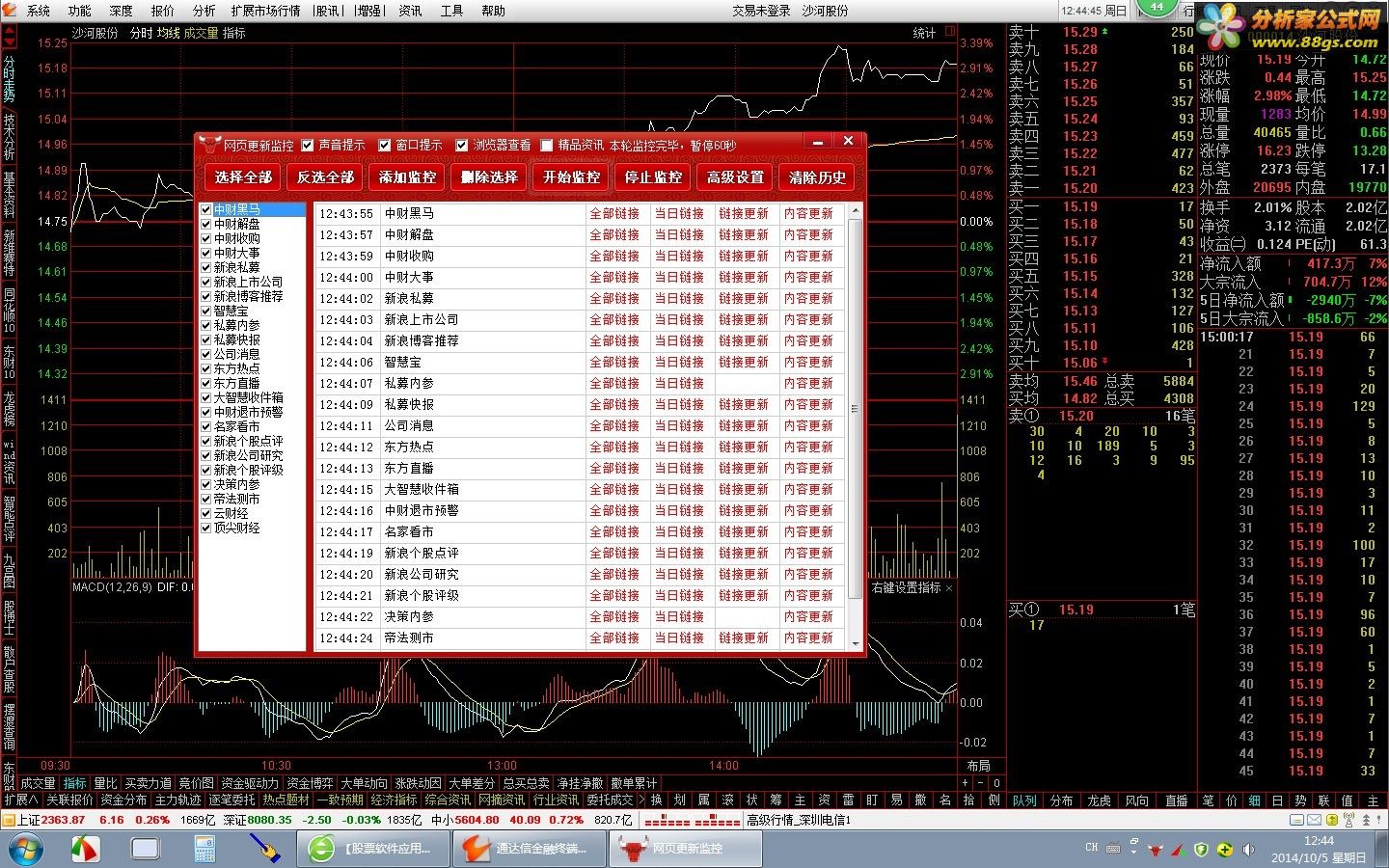Screen dimensions: 1389x868
Task: Close the 右键设置指标 hint with its x
Action: [949, 587]
